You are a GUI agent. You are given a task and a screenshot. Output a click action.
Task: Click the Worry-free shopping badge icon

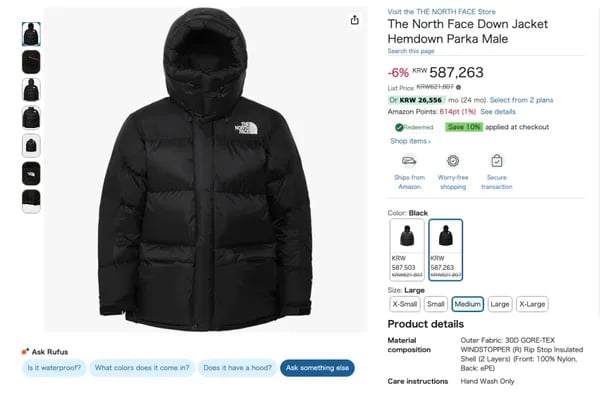(x=453, y=161)
